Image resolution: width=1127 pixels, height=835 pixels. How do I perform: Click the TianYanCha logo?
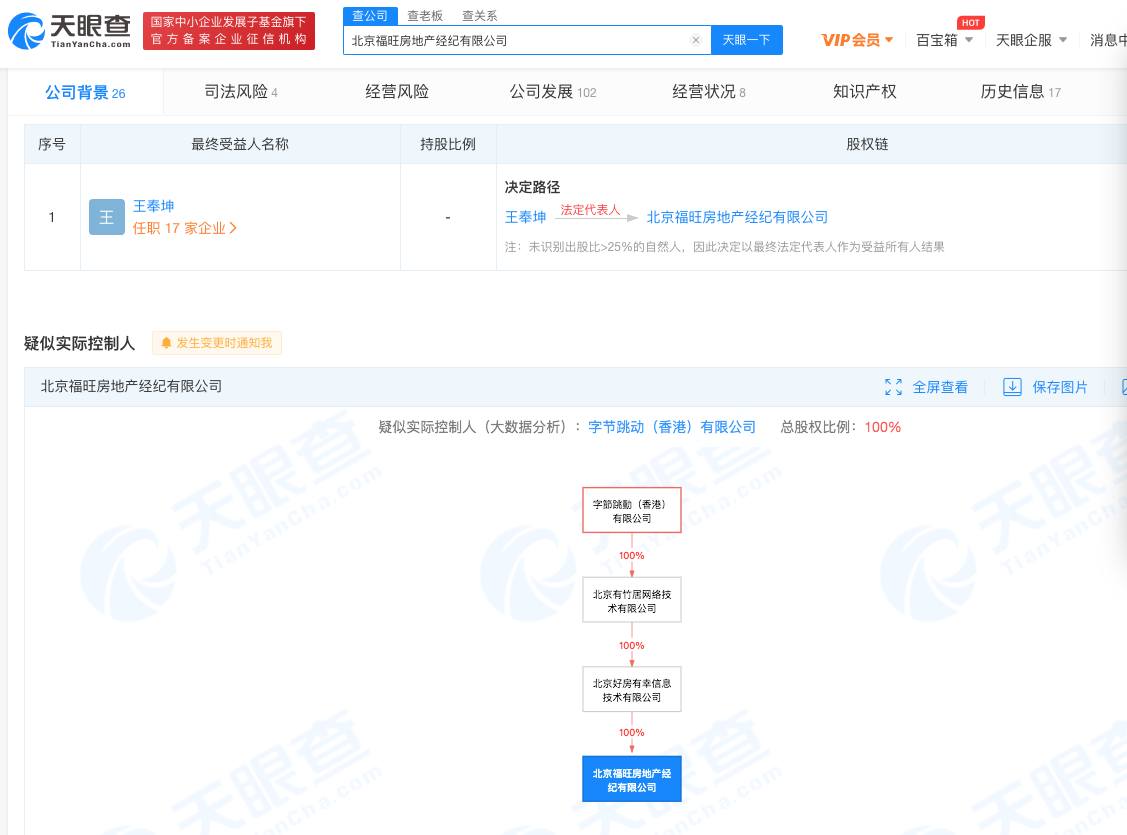(x=70, y=31)
